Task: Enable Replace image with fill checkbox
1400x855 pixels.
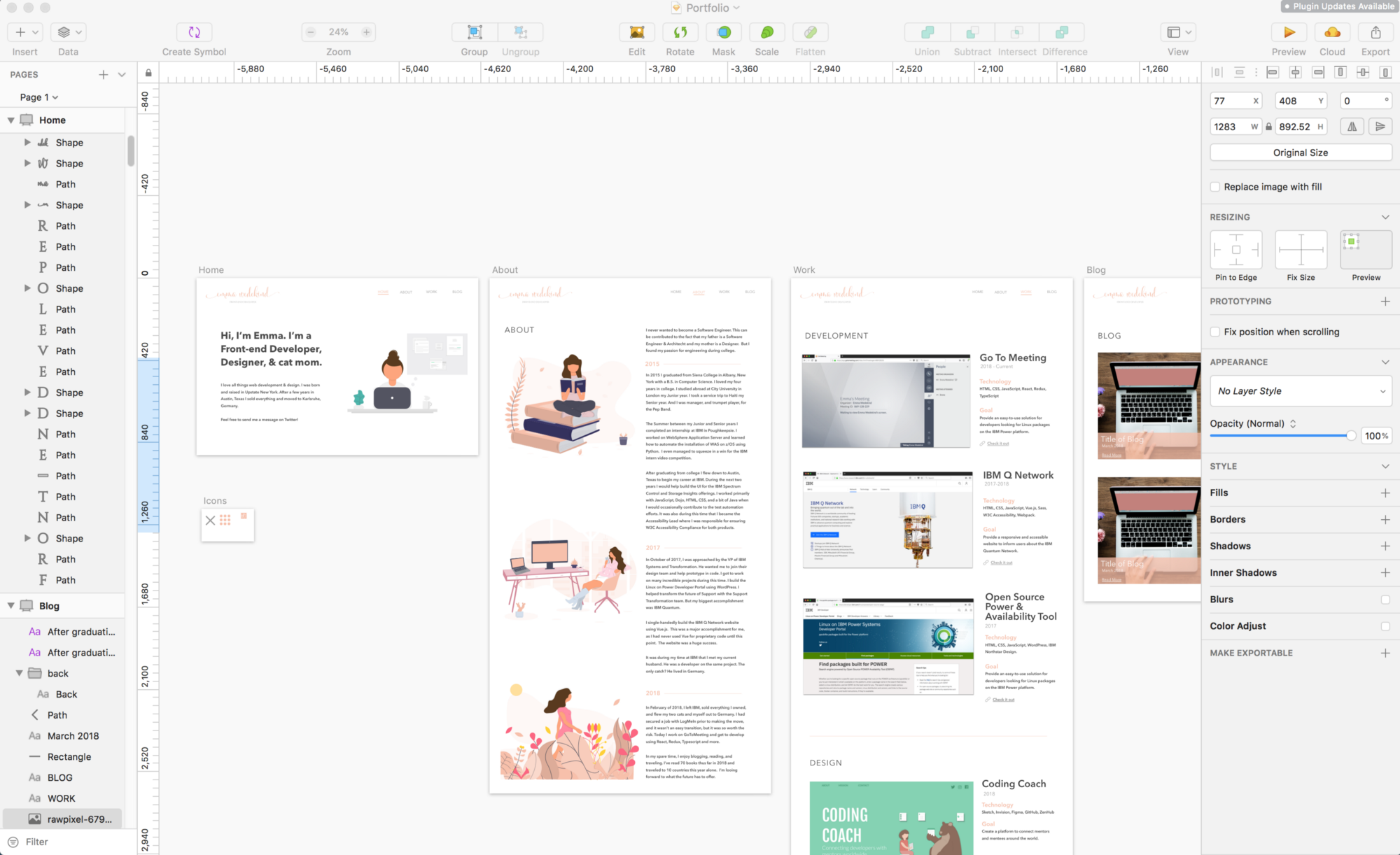Action: (x=1215, y=187)
